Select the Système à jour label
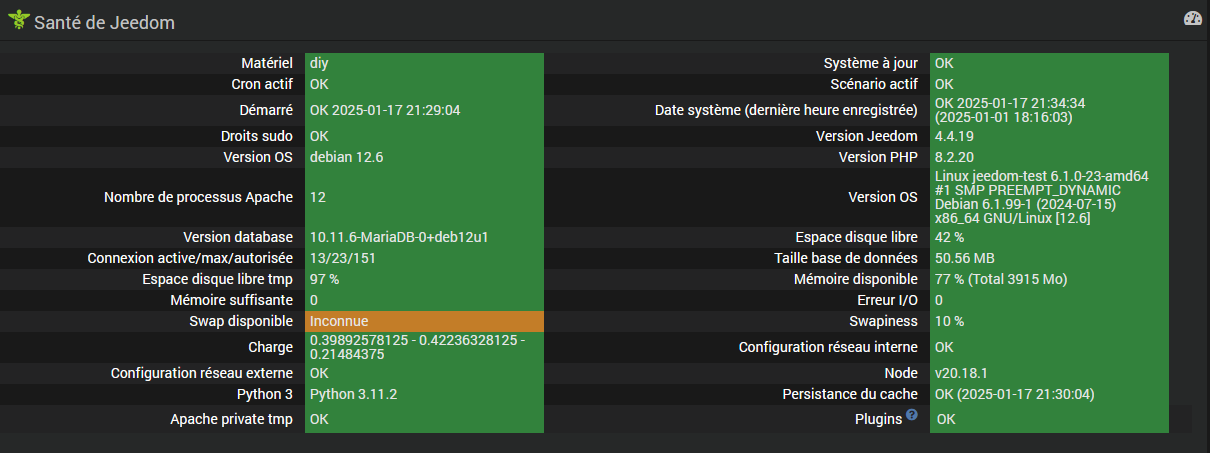The width and height of the screenshot is (1210, 453). pos(871,63)
